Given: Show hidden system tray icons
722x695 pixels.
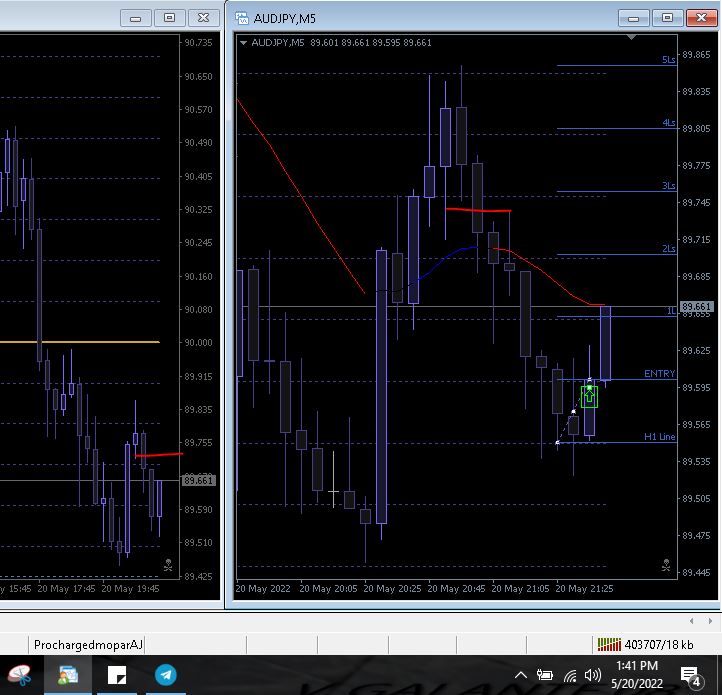Looking at the screenshot, I should point(521,675).
